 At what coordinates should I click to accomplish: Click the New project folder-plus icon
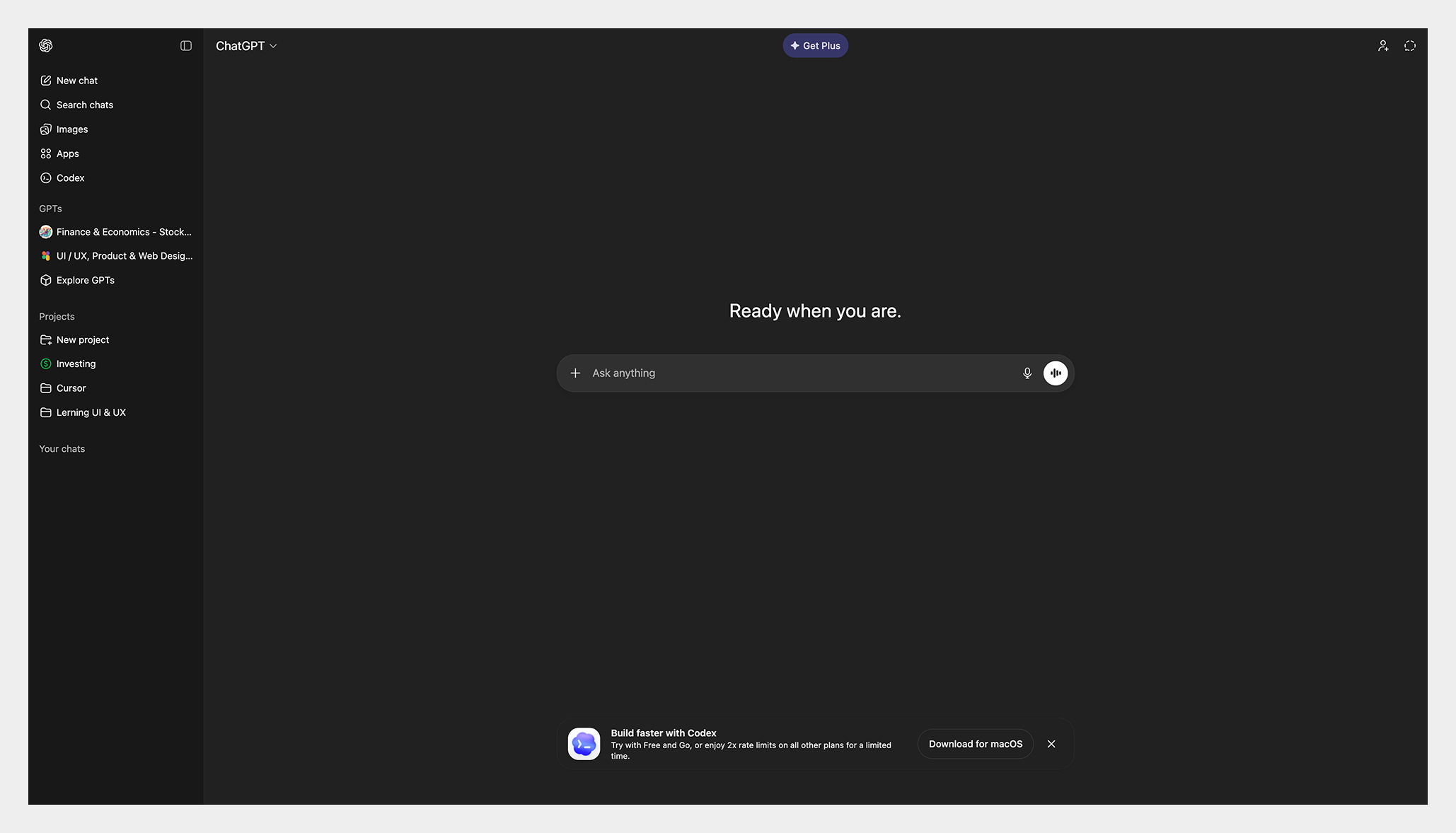point(46,340)
